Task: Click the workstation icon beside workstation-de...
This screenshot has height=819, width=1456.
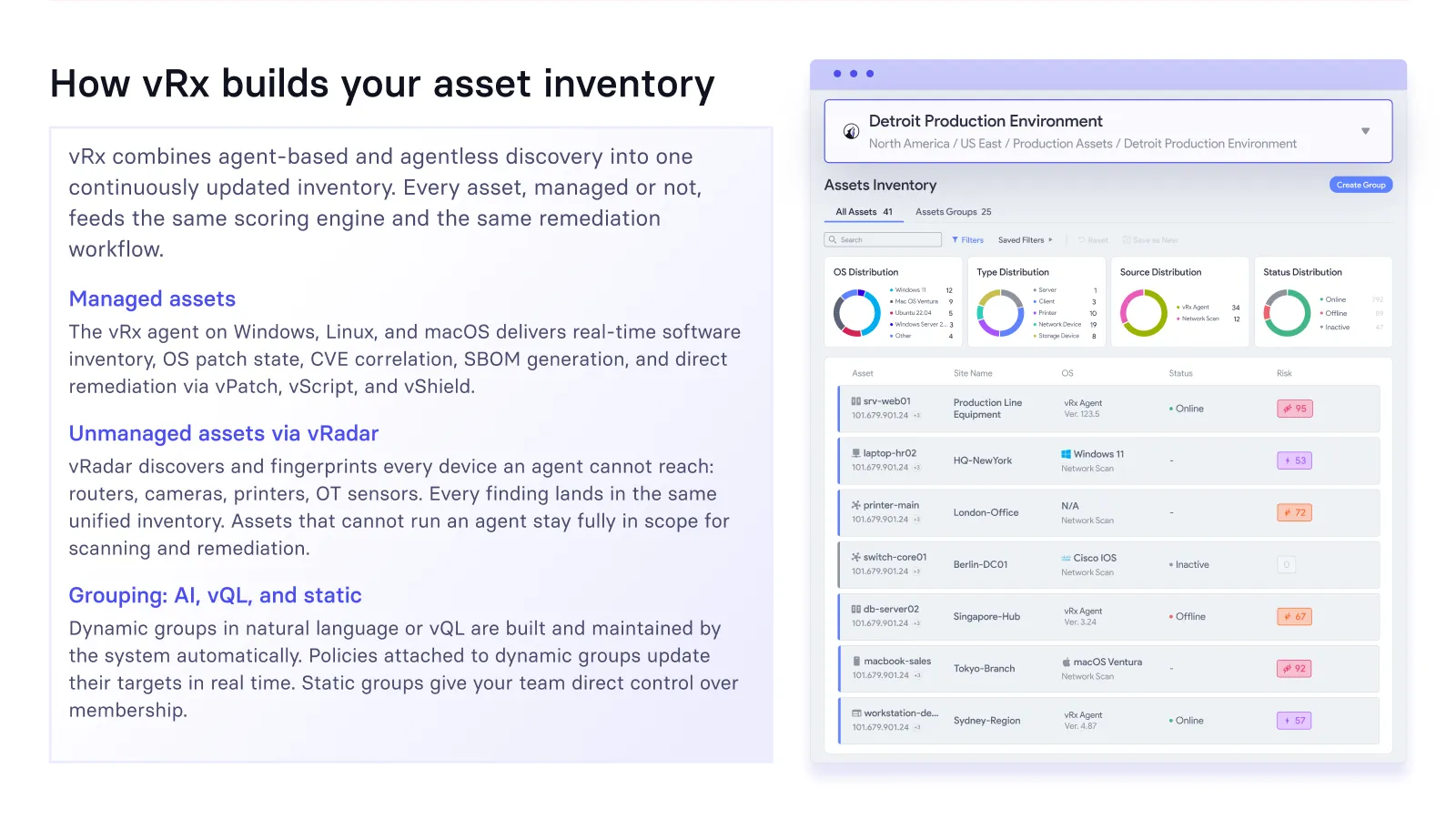Action: [x=856, y=713]
